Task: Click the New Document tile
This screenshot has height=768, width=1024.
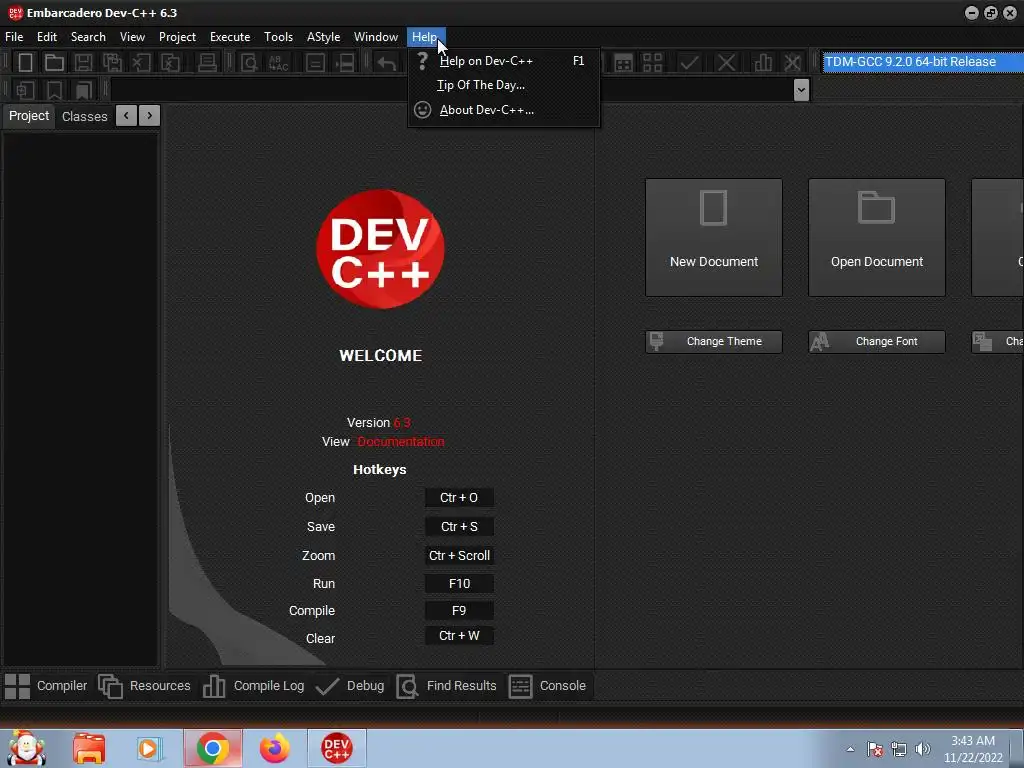Action: [x=714, y=238]
